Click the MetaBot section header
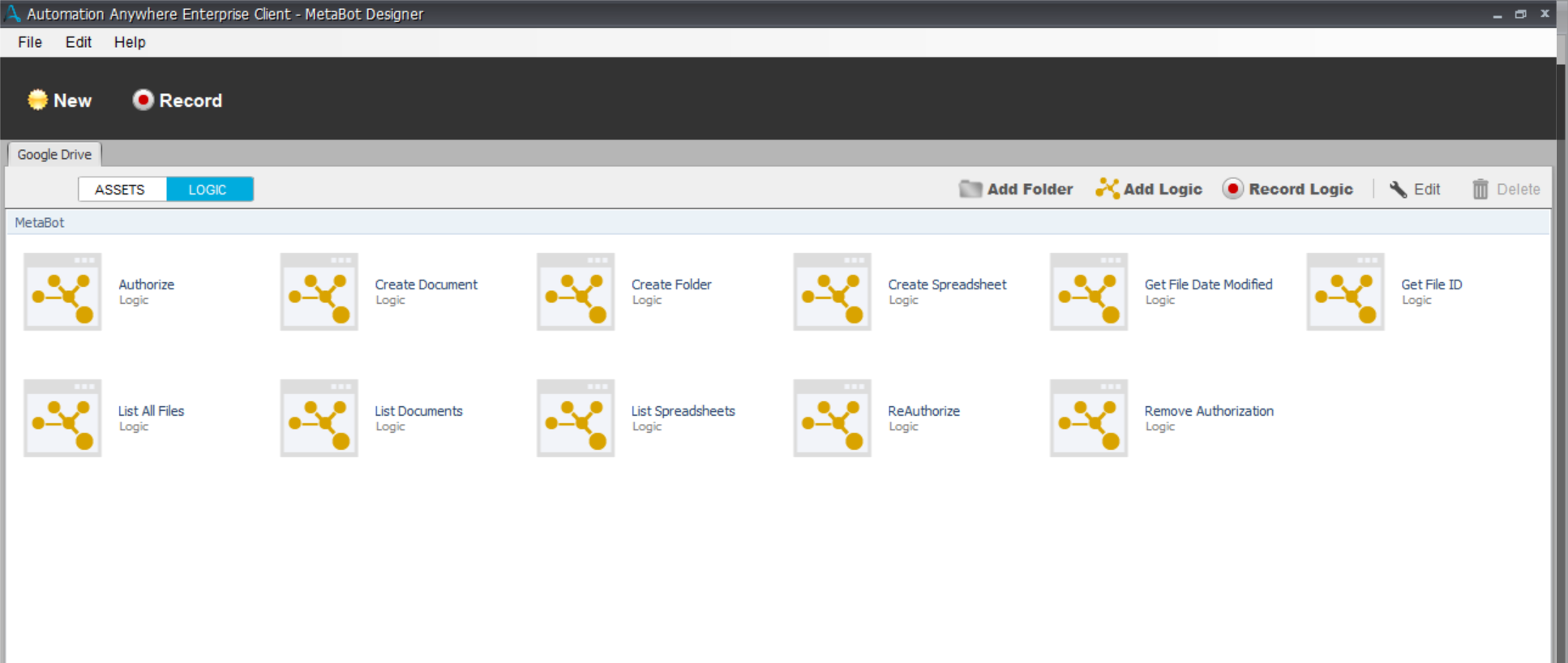The height and width of the screenshot is (663, 1568). [778, 222]
